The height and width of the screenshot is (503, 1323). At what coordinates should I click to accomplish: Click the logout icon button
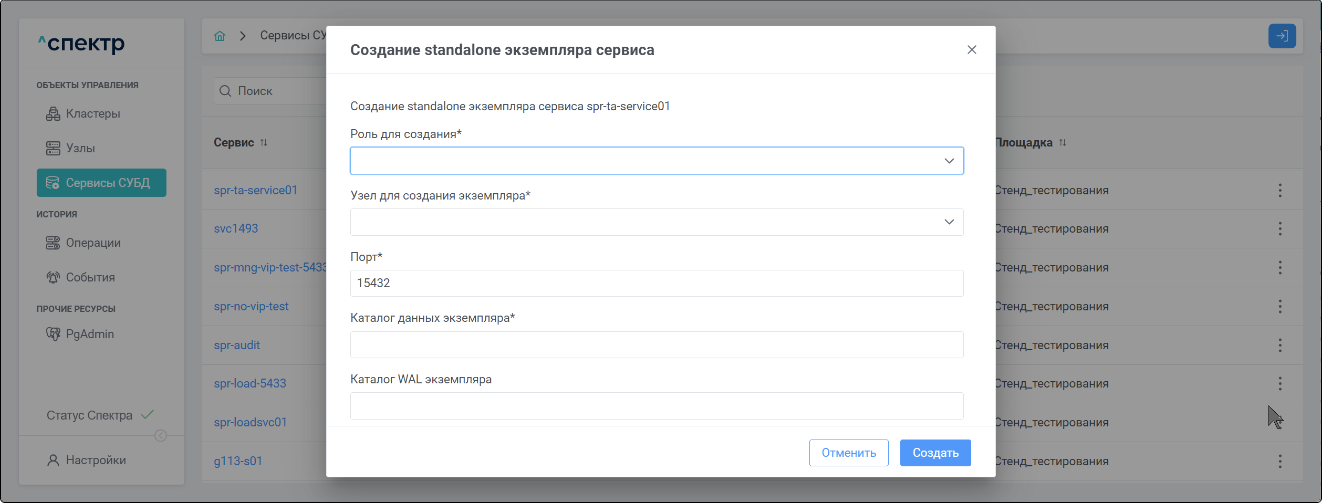point(1282,36)
